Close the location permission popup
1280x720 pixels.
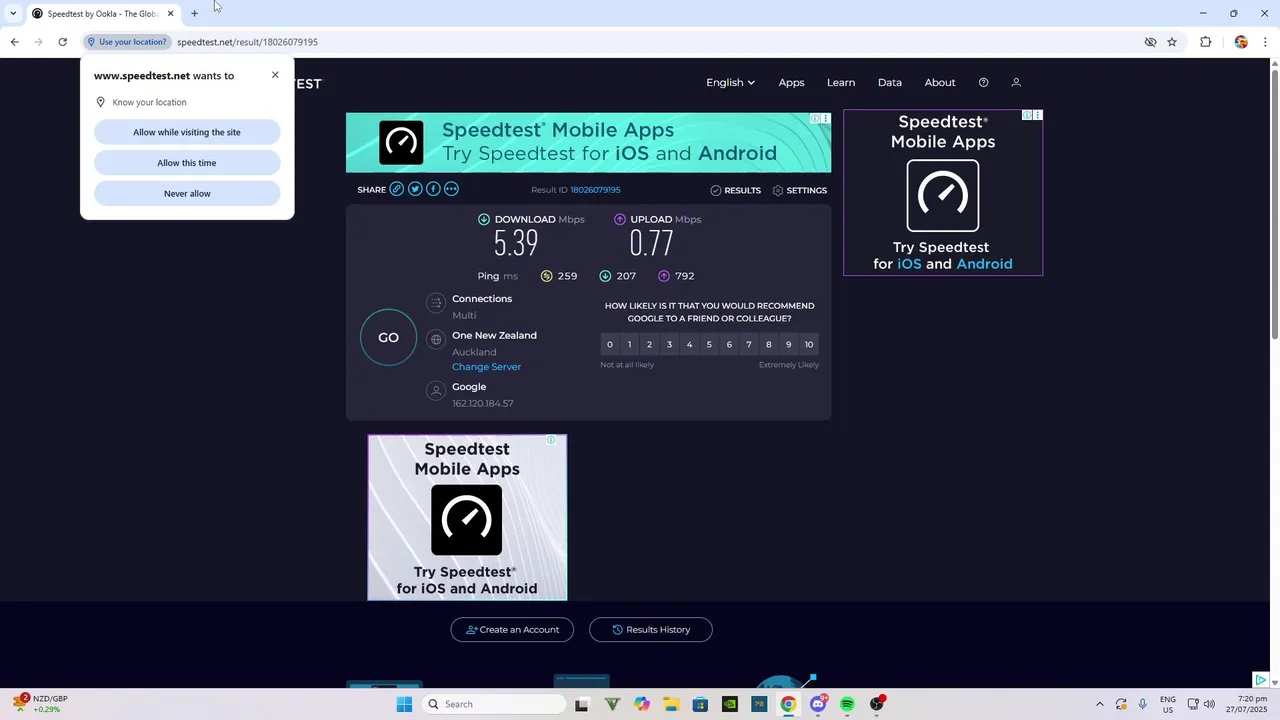coord(275,75)
